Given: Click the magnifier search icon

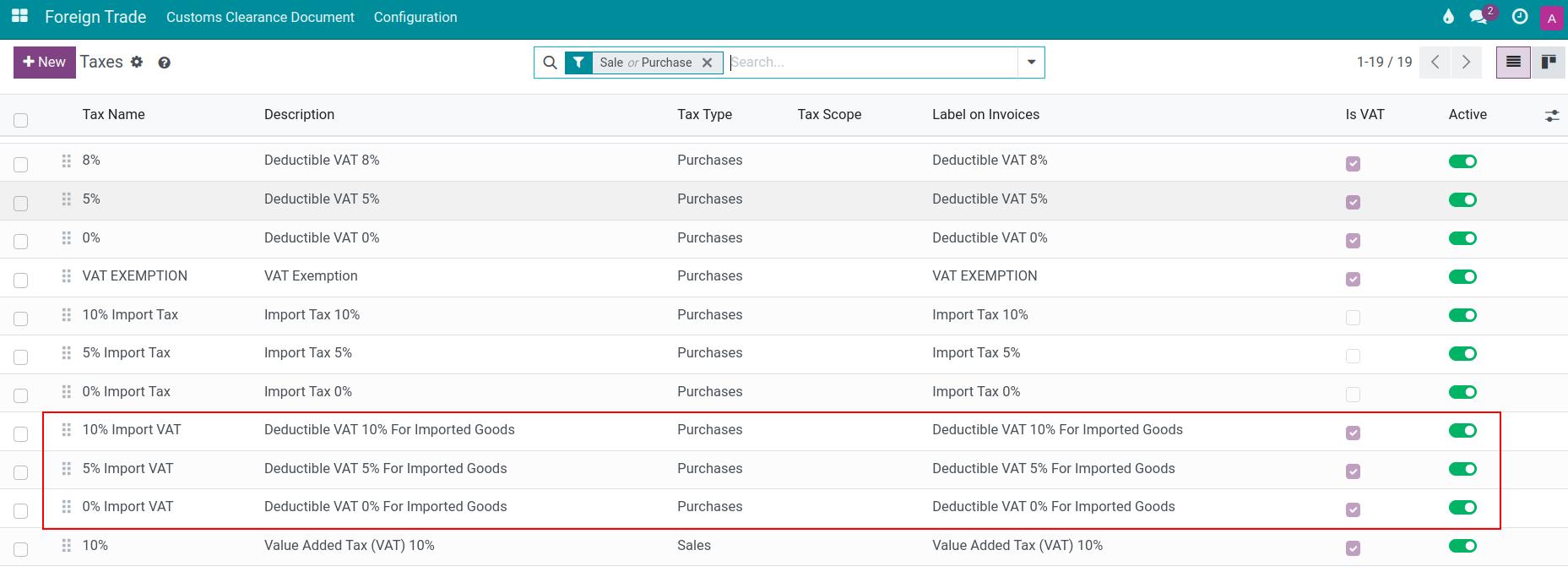Looking at the screenshot, I should click(550, 63).
